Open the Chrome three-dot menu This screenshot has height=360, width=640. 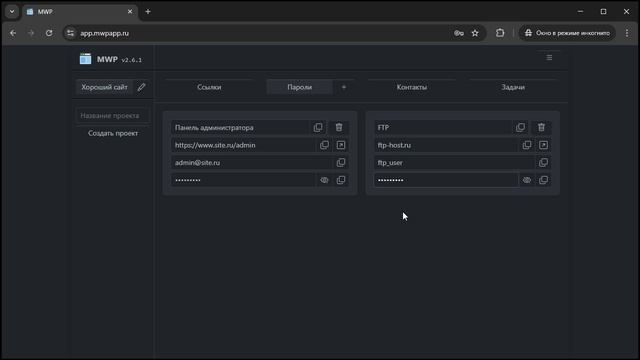[627, 33]
